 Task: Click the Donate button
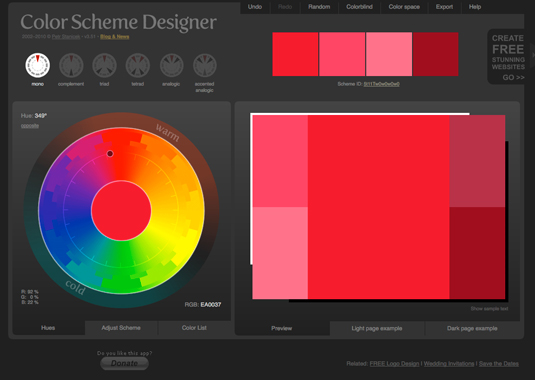point(125,363)
